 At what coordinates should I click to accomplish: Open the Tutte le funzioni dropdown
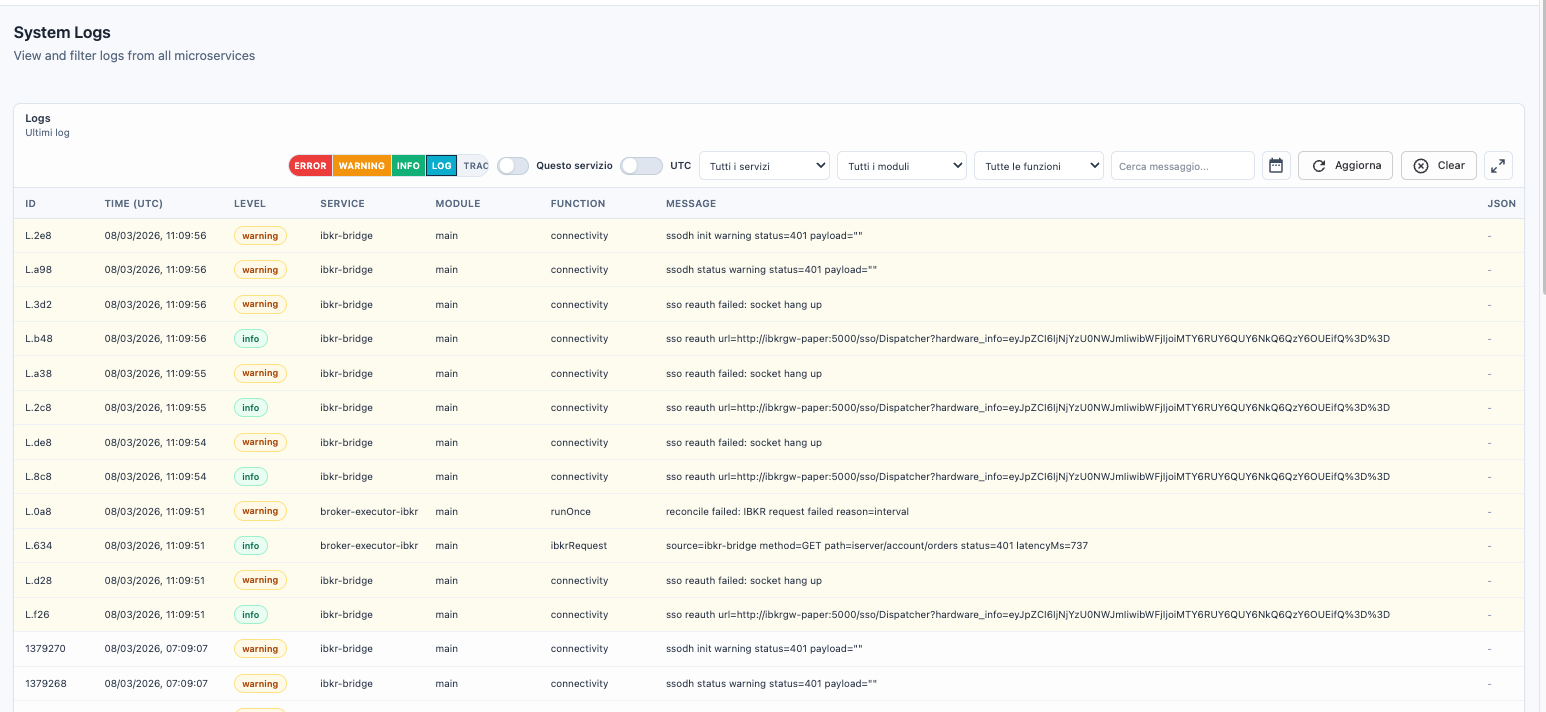pos(1039,166)
